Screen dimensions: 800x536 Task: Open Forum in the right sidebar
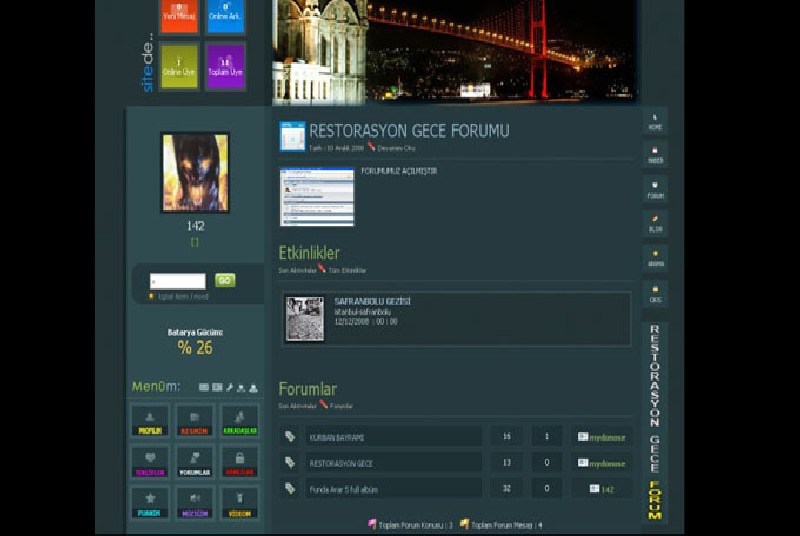click(x=655, y=190)
